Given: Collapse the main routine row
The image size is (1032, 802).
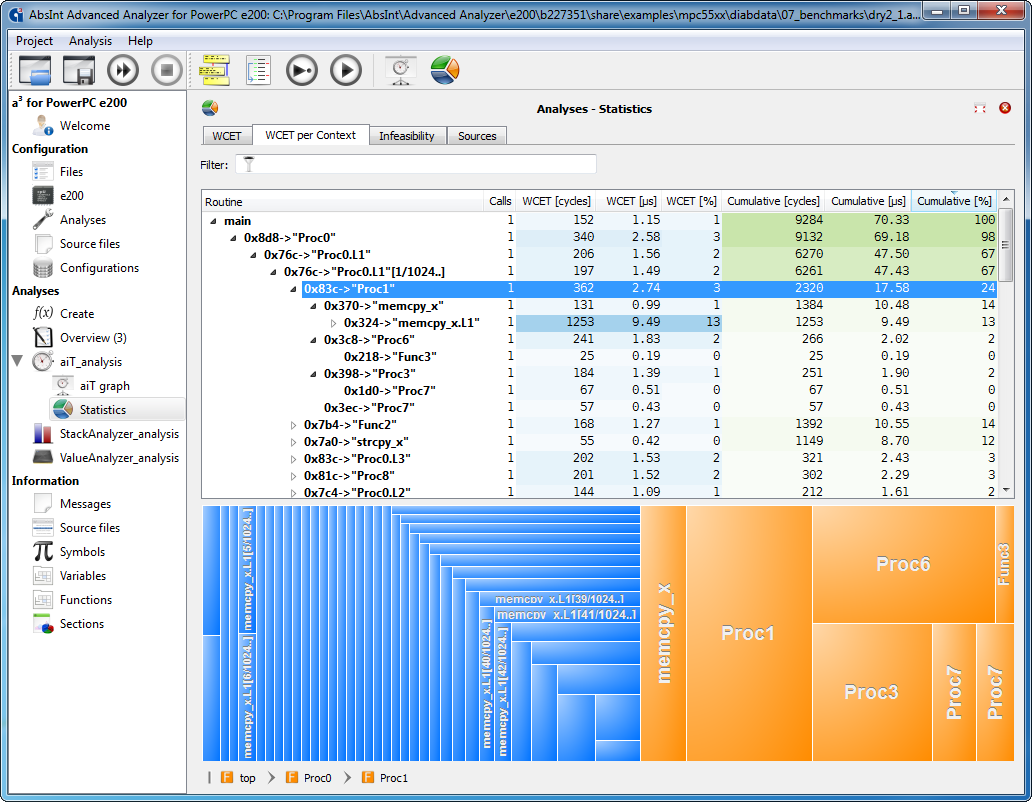Looking at the screenshot, I should pyautogui.click(x=213, y=221).
